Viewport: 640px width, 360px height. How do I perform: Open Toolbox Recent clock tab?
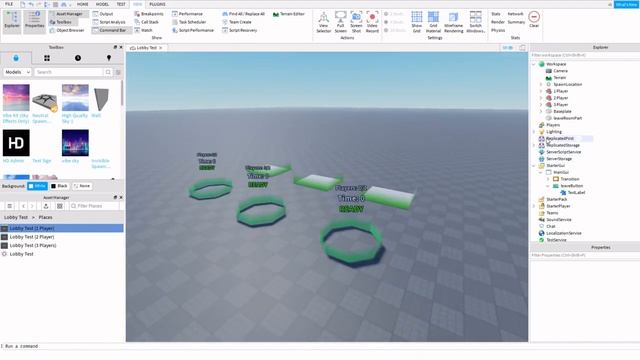click(x=78, y=58)
